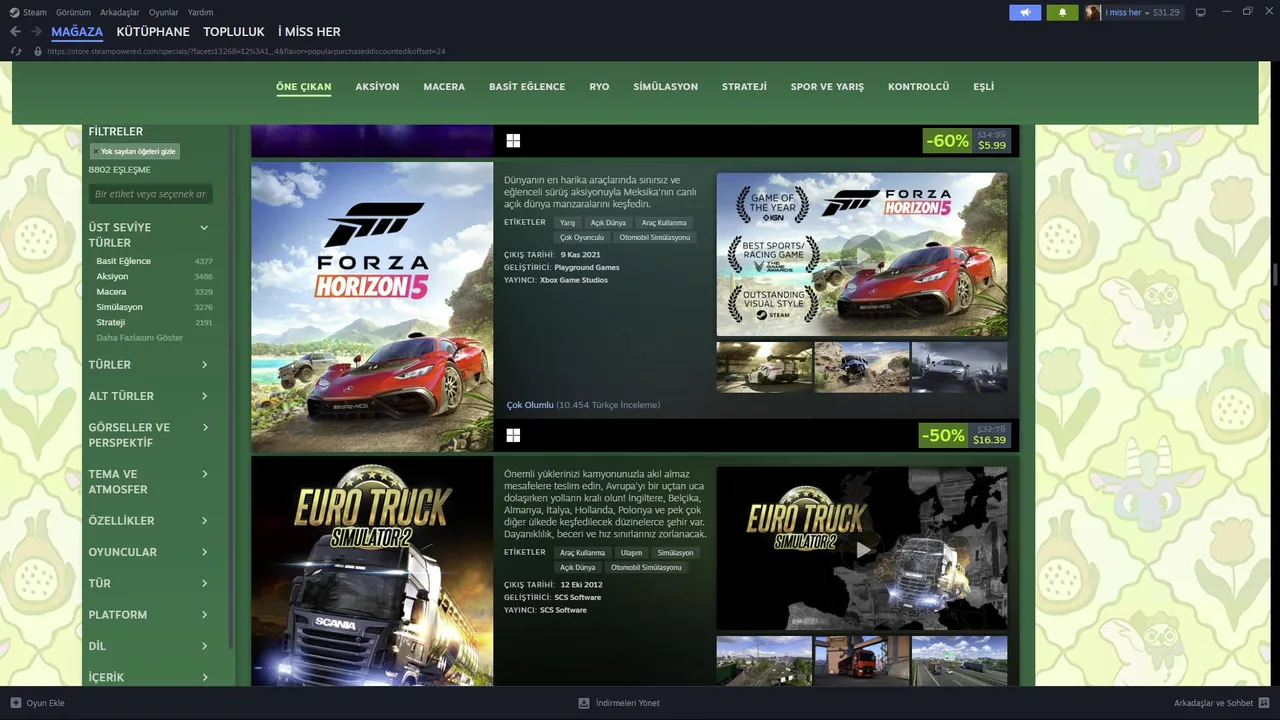
Task: Switch to the AKSİYON category tab
Action: [377, 87]
